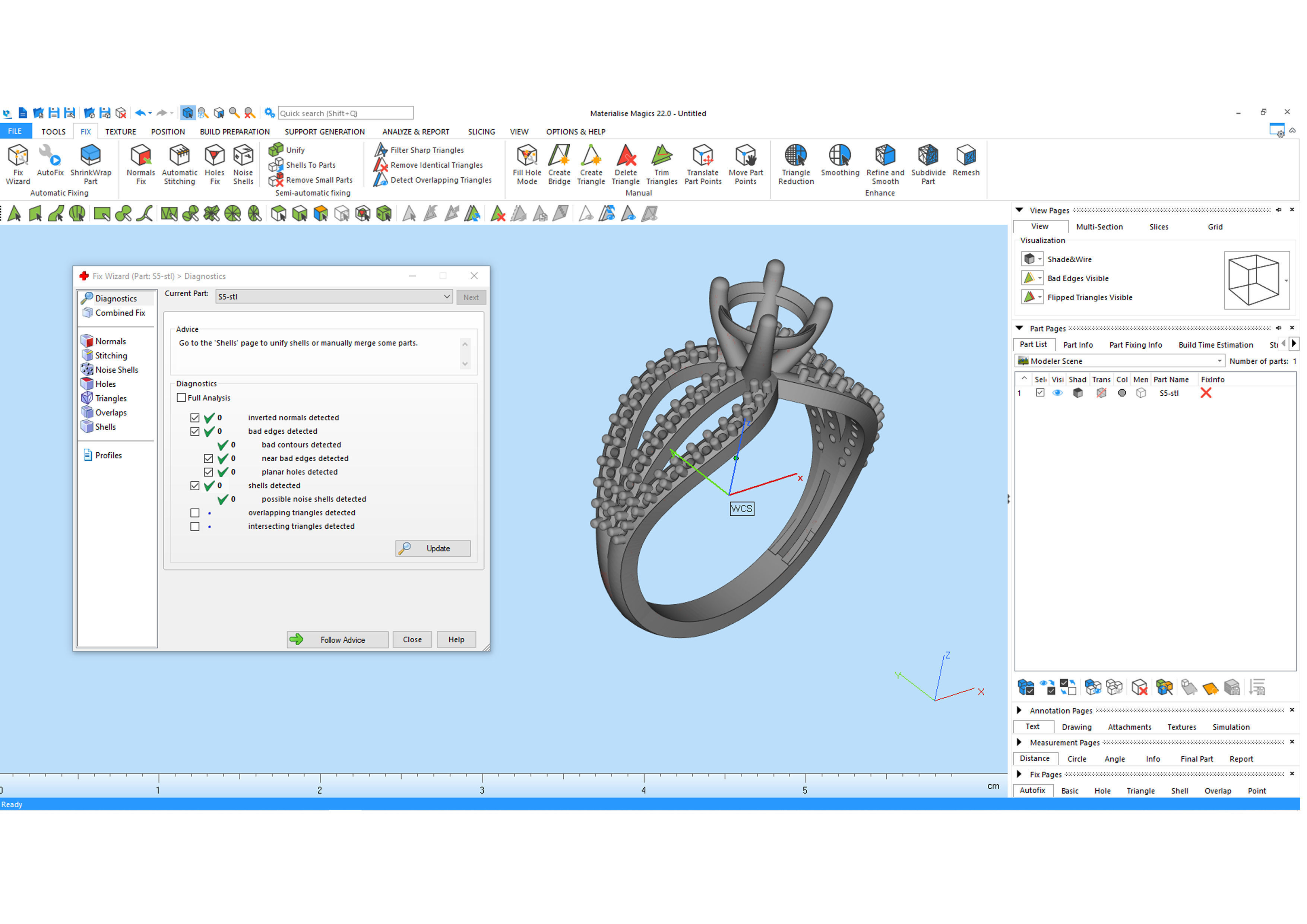Image resolution: width=1307 pixels, height=924 pixels.
Task: Open Triangle Reduction
Action: 796,165
